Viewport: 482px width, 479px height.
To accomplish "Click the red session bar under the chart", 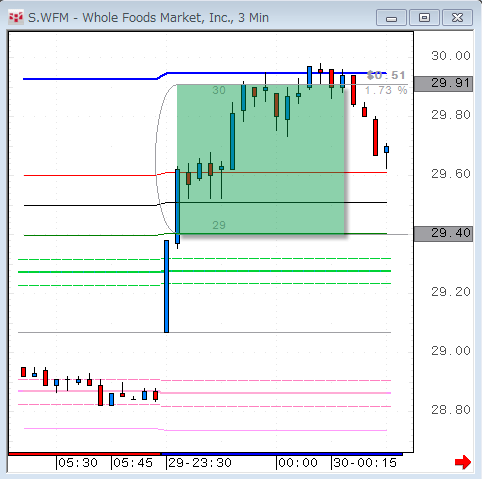I will pyautogui.click(x=84, y=454).
